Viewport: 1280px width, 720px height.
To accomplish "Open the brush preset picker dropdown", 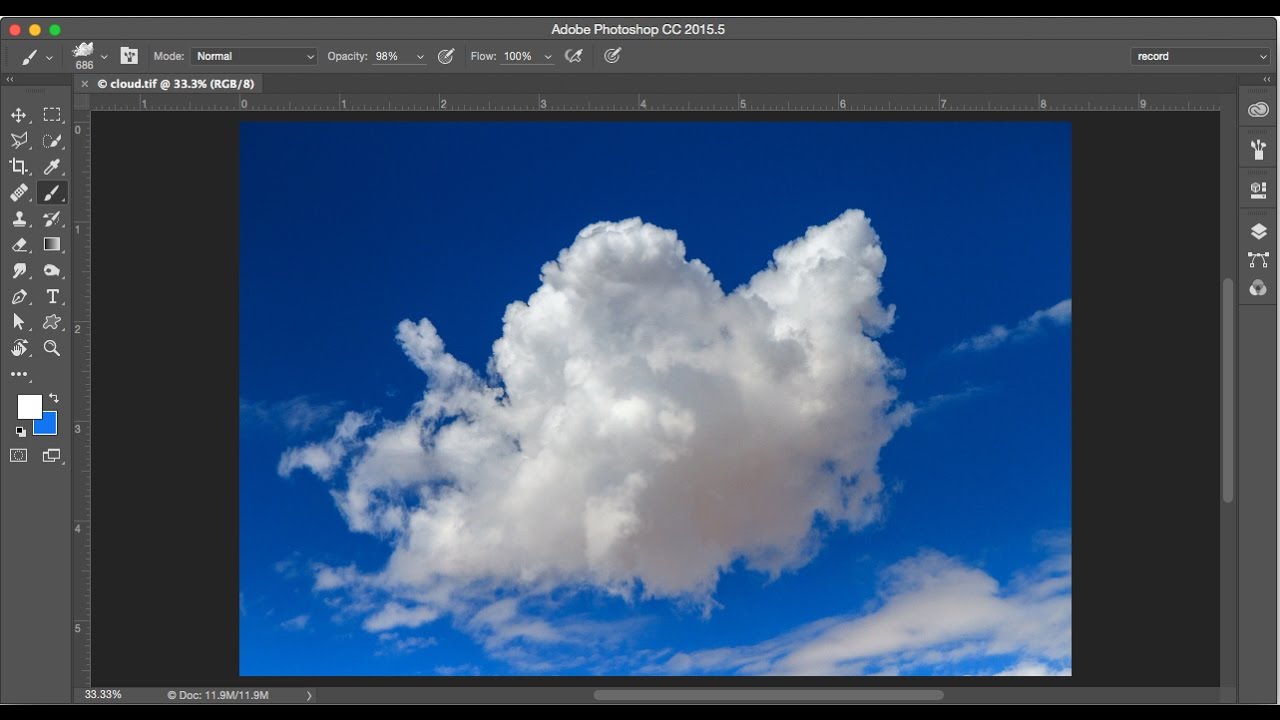I will click(104, 57).
